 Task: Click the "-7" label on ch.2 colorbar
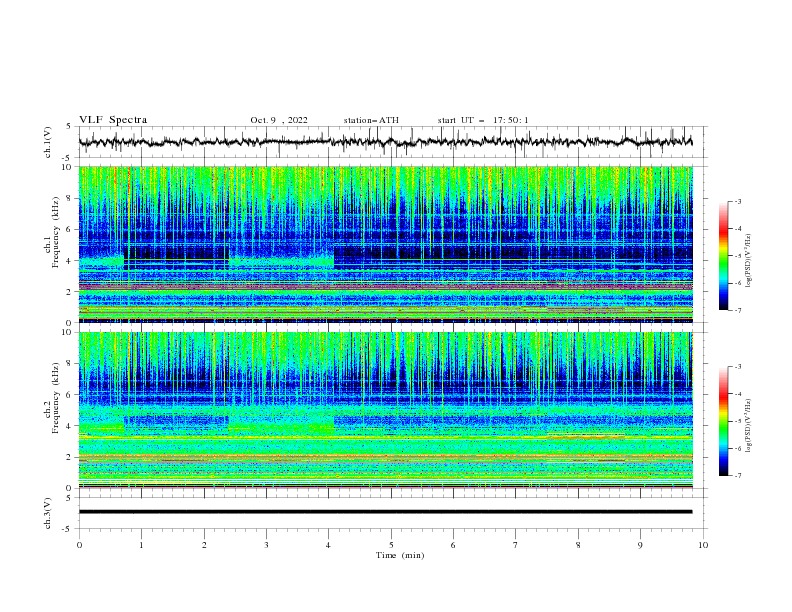pos(737,476)
